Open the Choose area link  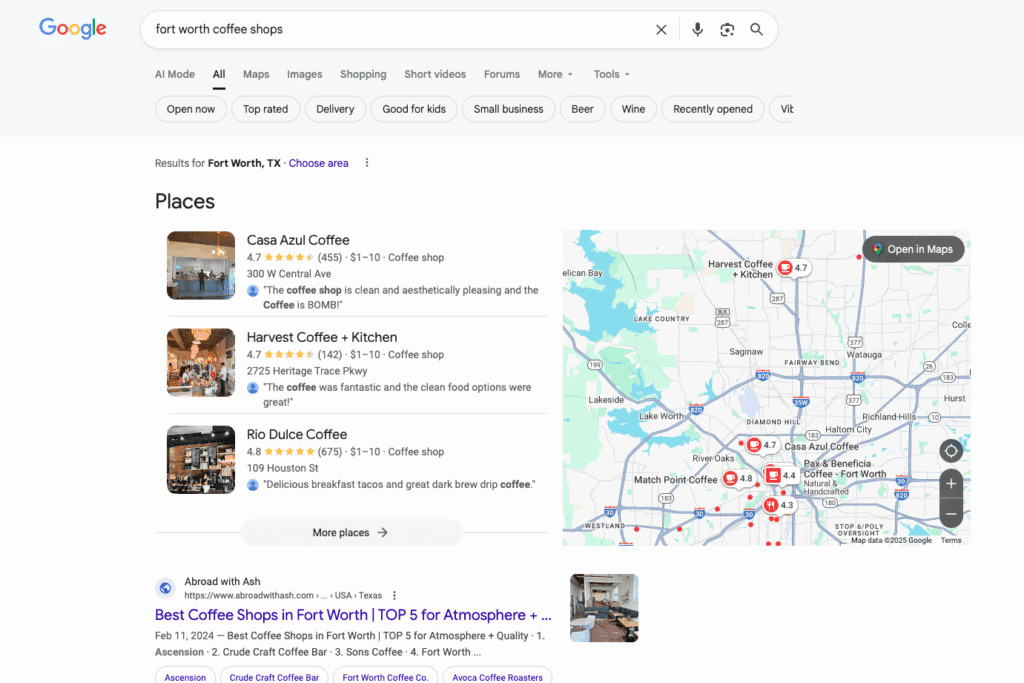tap(318, 162)
